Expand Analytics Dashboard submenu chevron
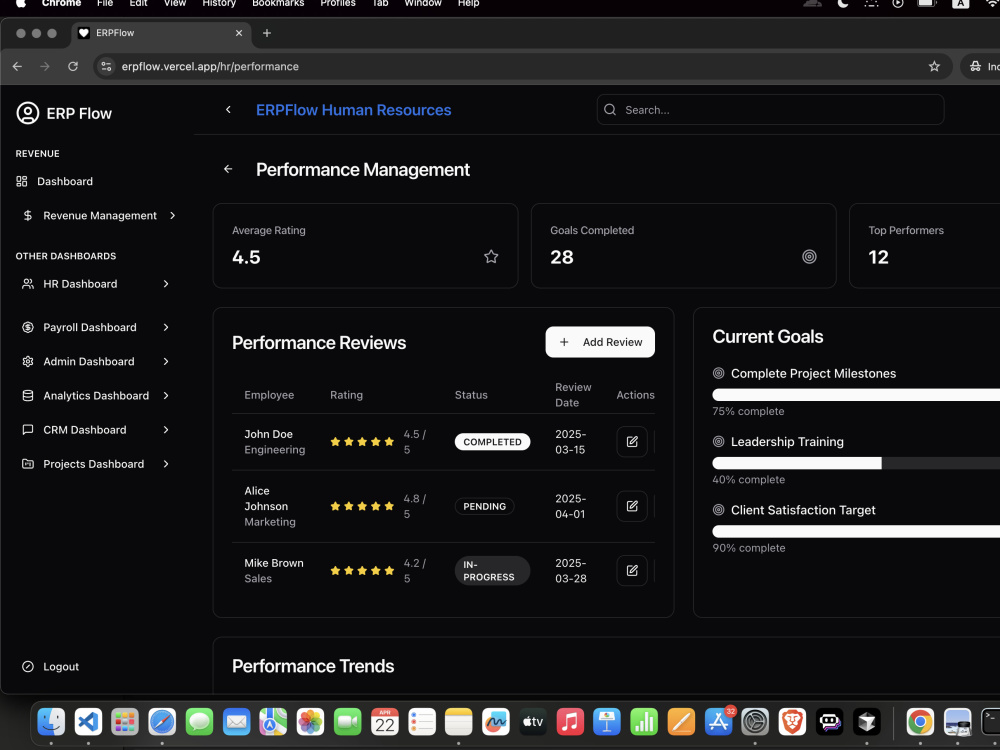 tap(166, 395)
